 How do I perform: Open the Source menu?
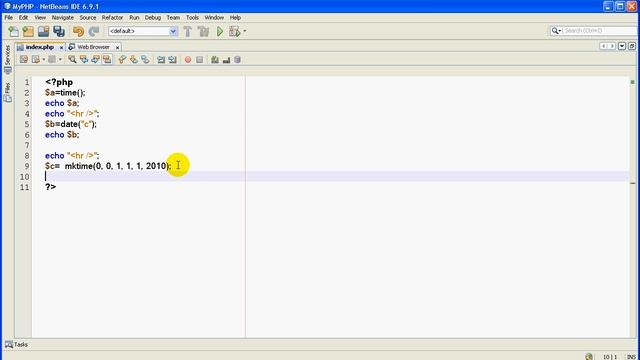[x=88, y=18]
